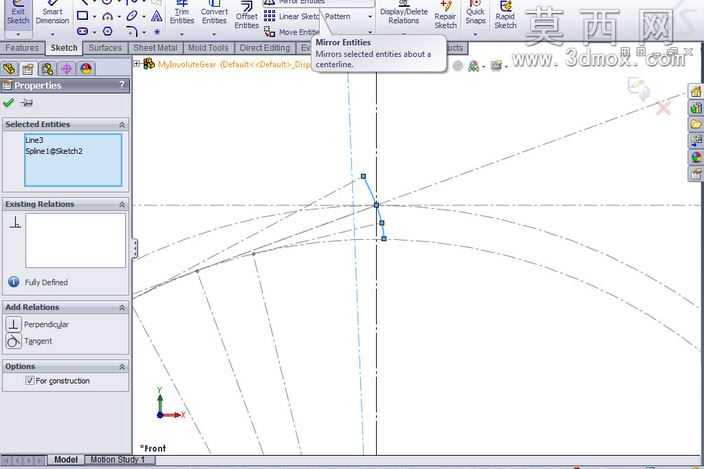
Task: Click the pushpin keep-visible icon
Action: [x=27, y=103]
